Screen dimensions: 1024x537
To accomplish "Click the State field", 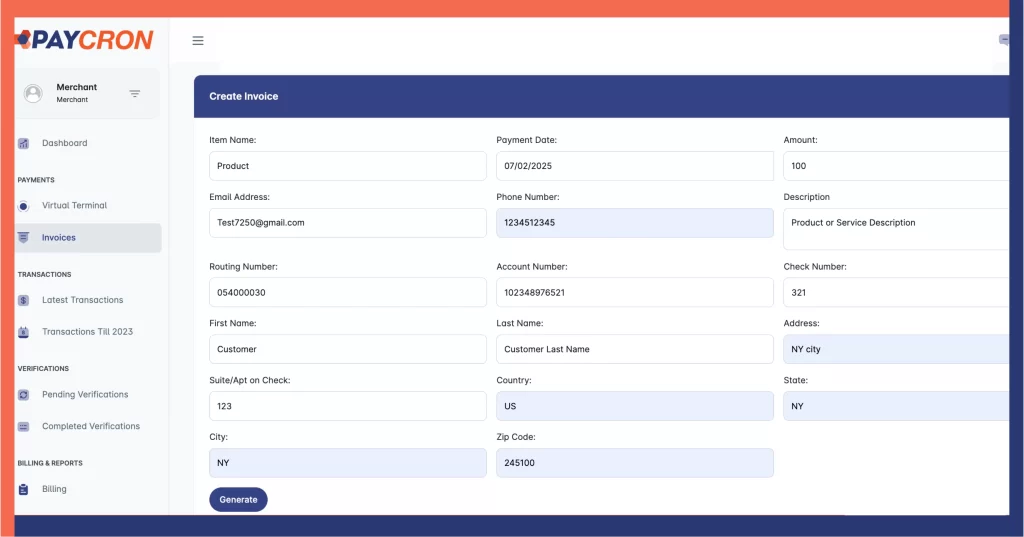I will pyautogui.click(x=896, y=406).
